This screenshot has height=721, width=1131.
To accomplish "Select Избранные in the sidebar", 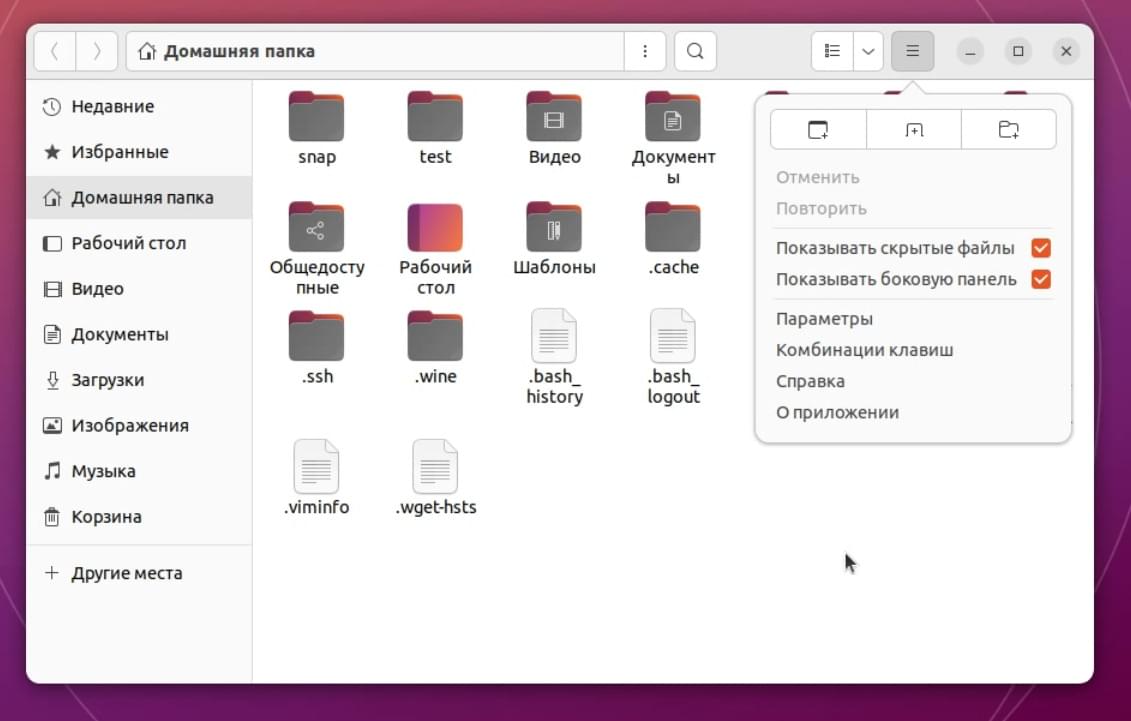I will coord(139,152).
